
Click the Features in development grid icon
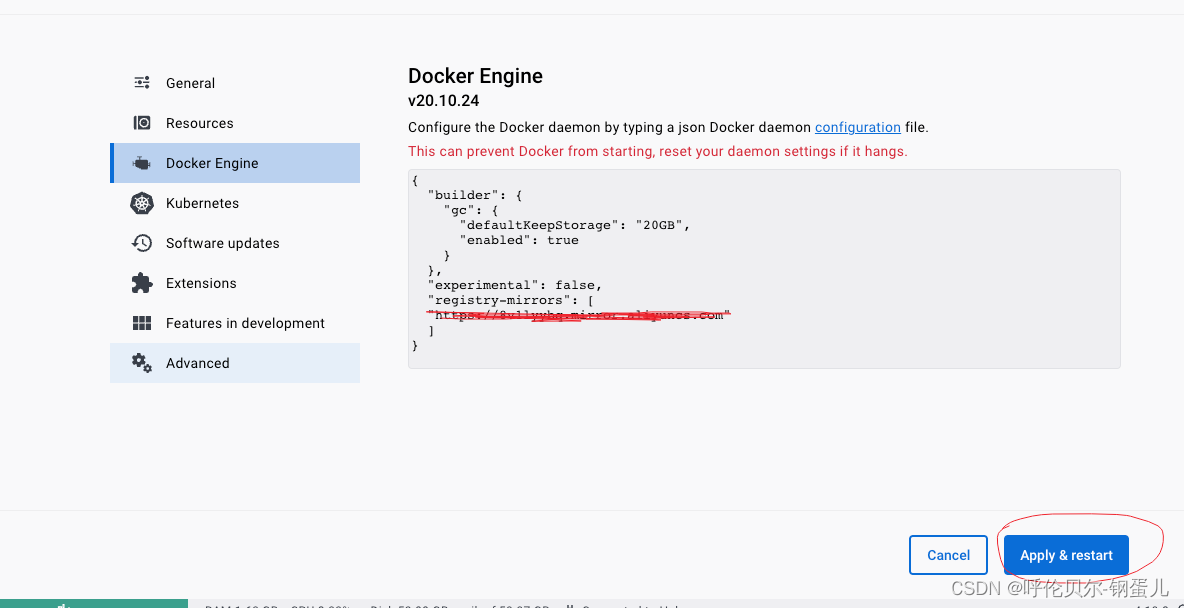[142, 323]
